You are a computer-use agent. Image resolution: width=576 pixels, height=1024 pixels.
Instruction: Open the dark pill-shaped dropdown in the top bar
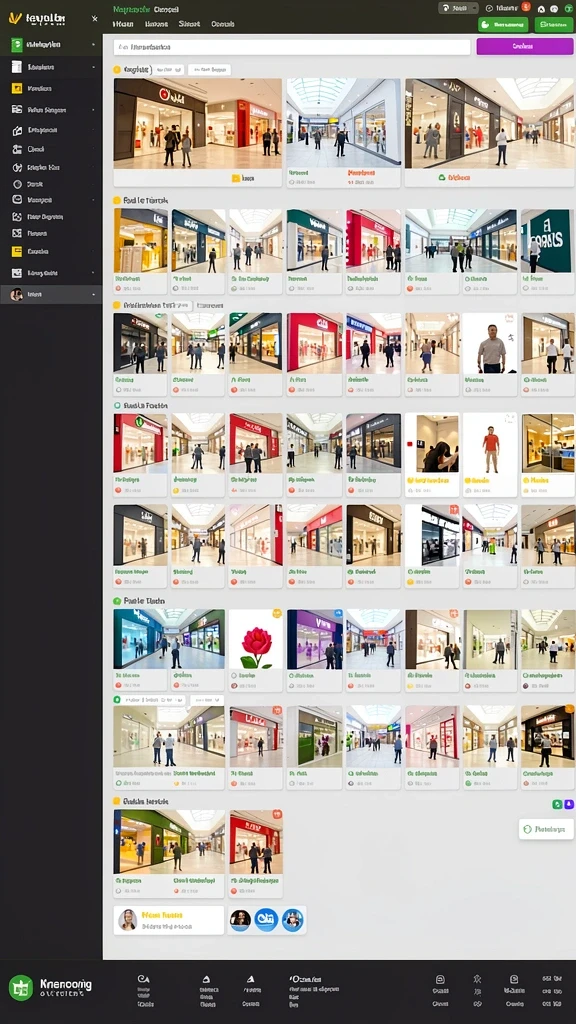point(458,8)
